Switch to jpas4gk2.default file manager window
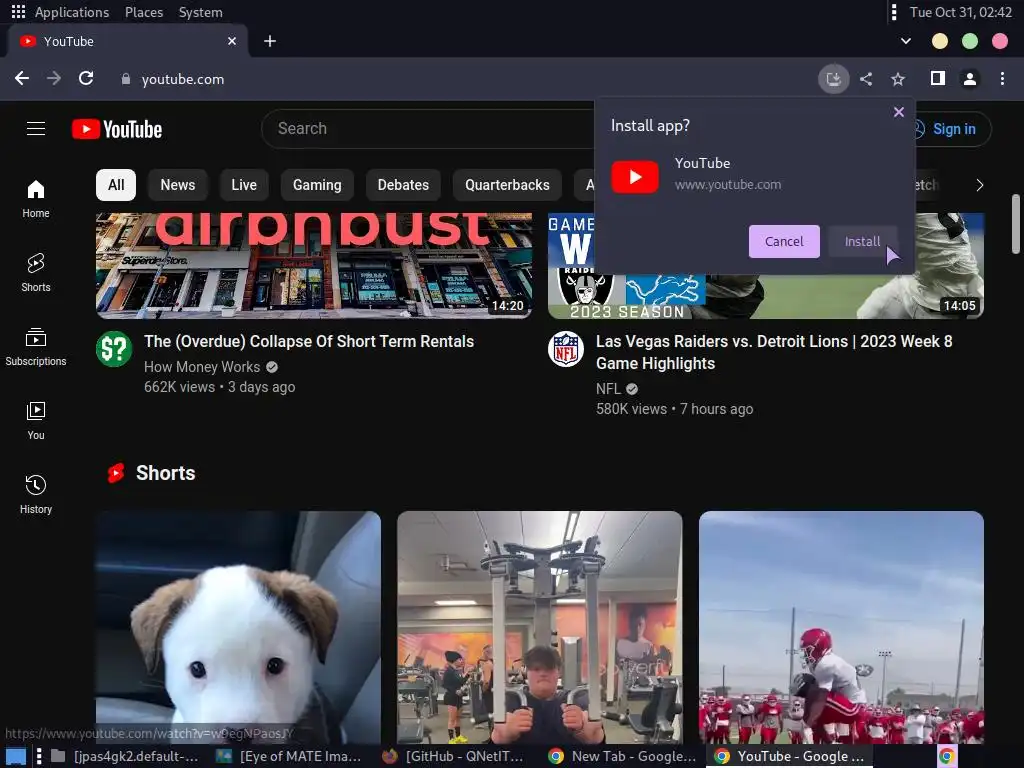The height and width of the screenshot is (768, 1024). click(x=124, y=756)
